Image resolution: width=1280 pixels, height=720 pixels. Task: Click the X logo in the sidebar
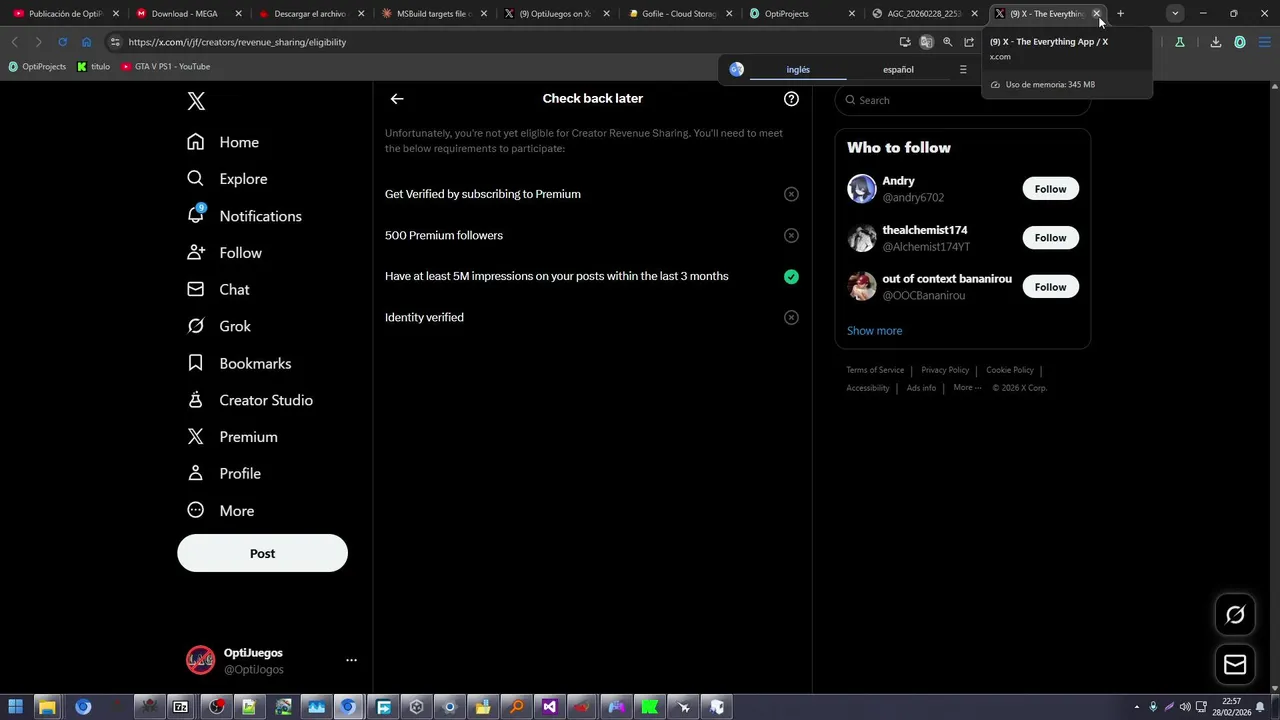(196, 101)
